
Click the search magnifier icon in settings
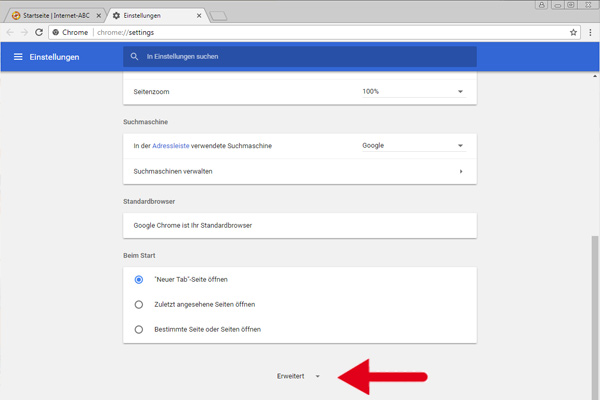(135, 56)
